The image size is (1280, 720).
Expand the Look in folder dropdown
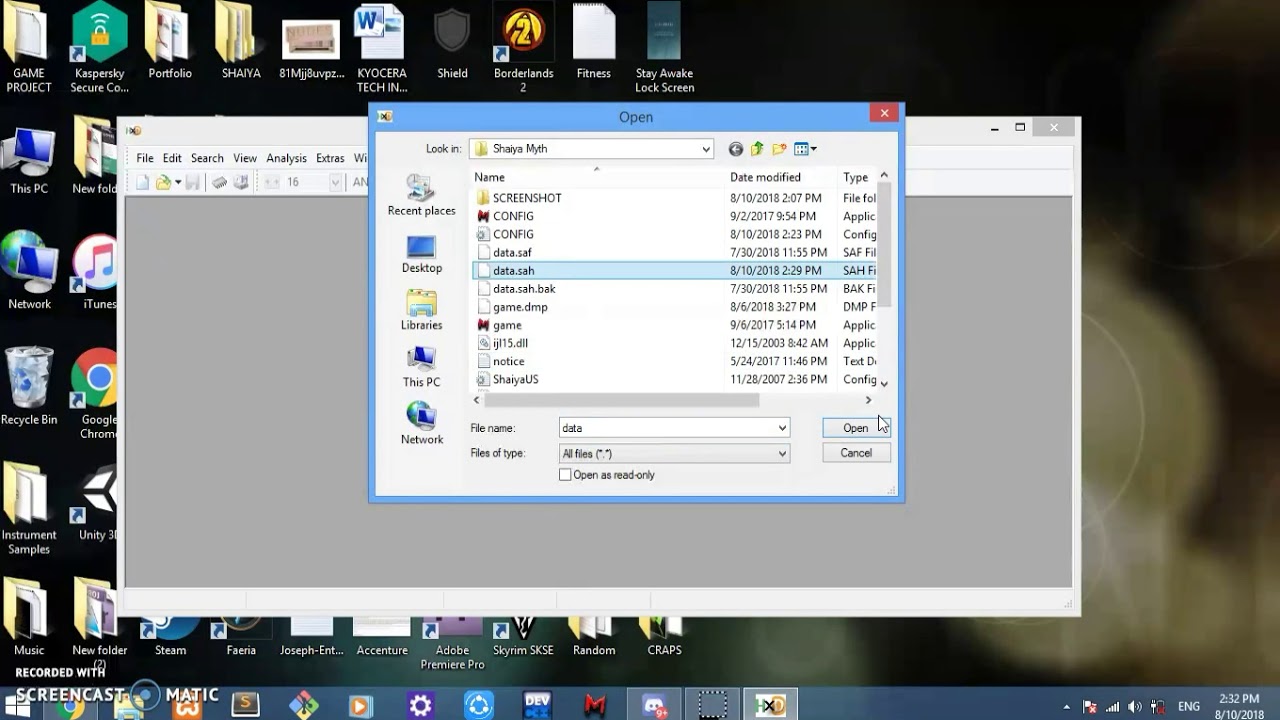coord(705,149)
